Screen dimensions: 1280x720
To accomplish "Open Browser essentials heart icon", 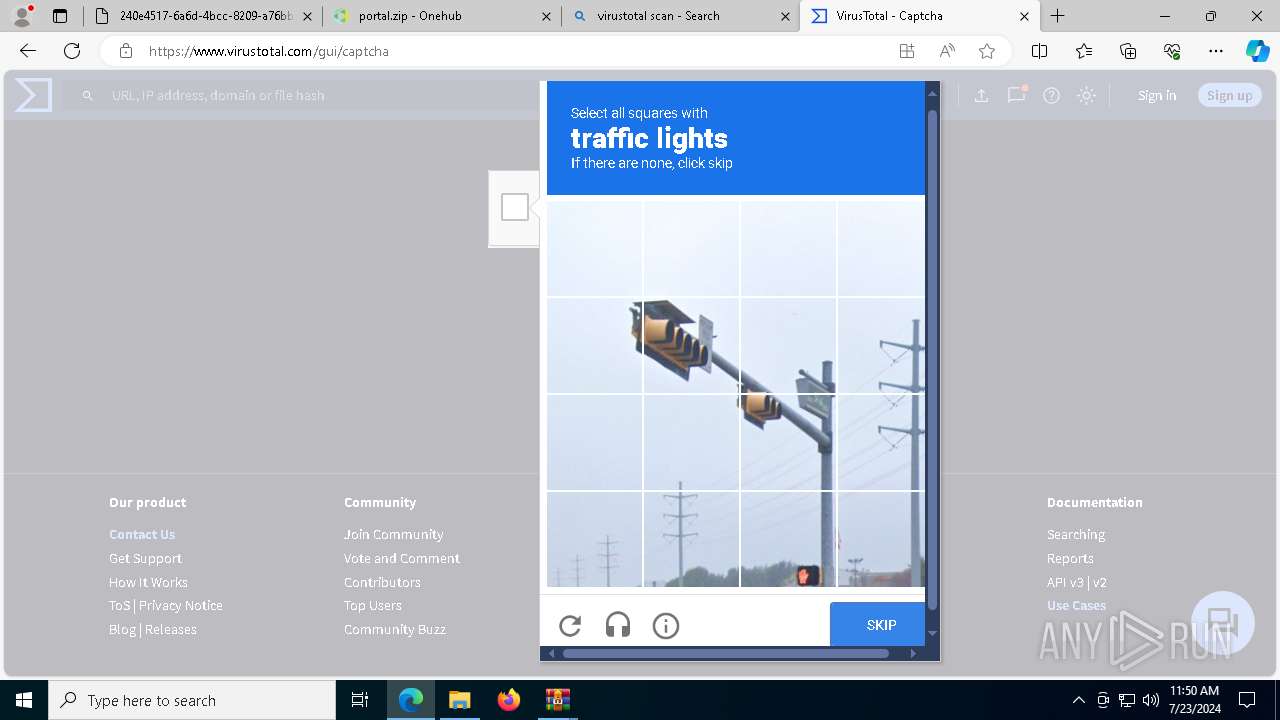I will [1172, 51].
